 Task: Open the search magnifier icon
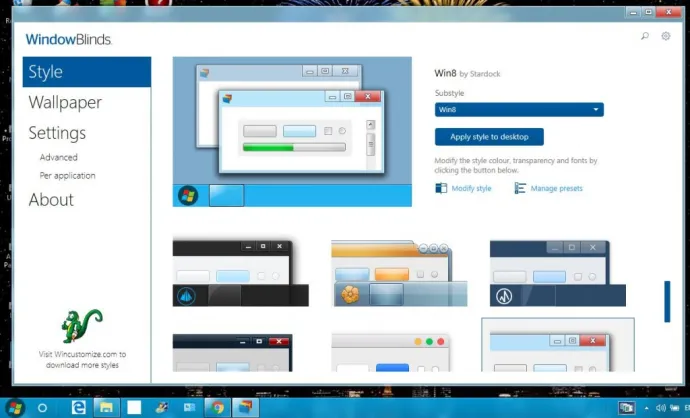645,36
